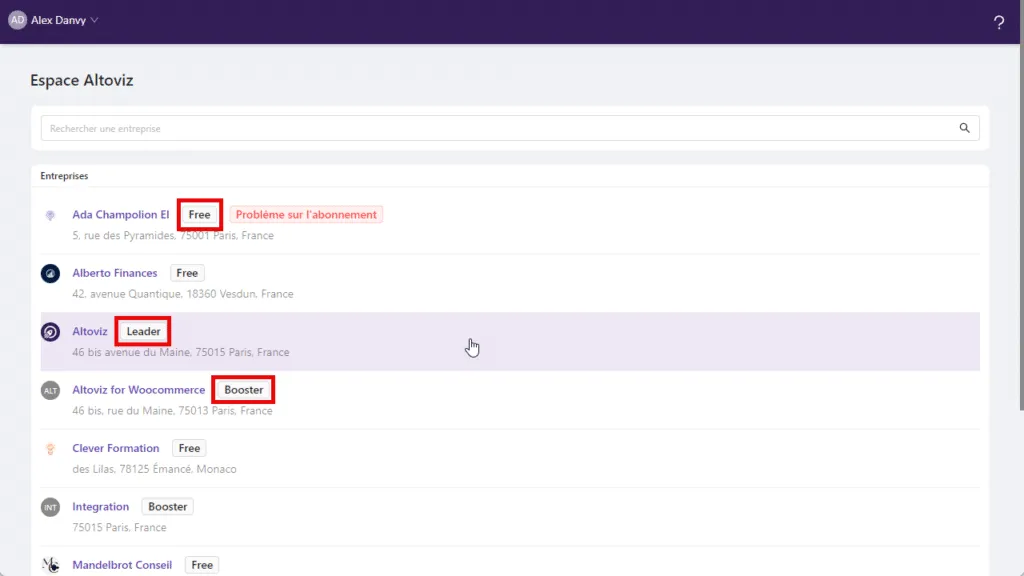The width and height of the screenshot is (1024, 576).
Task: Click the Alex Danvy user name
Action: click(x=58, y=20)
